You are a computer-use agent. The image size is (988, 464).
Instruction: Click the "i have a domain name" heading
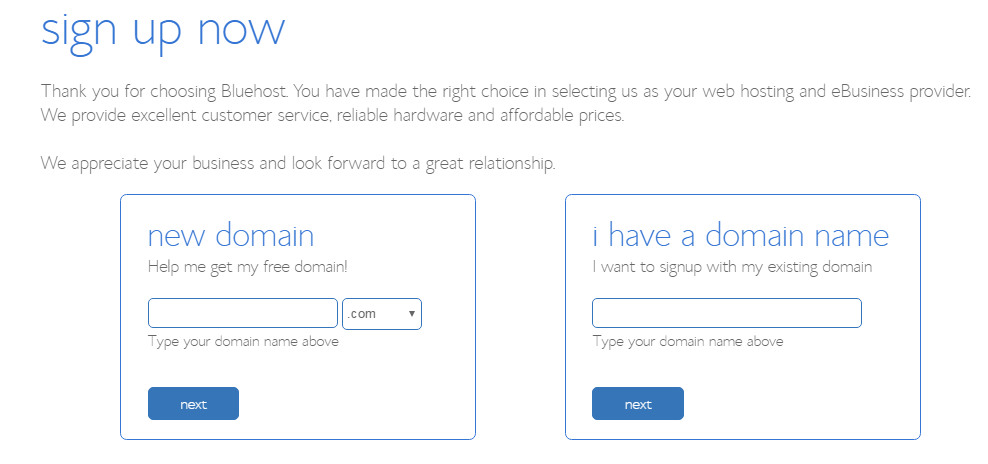point(740,236)
